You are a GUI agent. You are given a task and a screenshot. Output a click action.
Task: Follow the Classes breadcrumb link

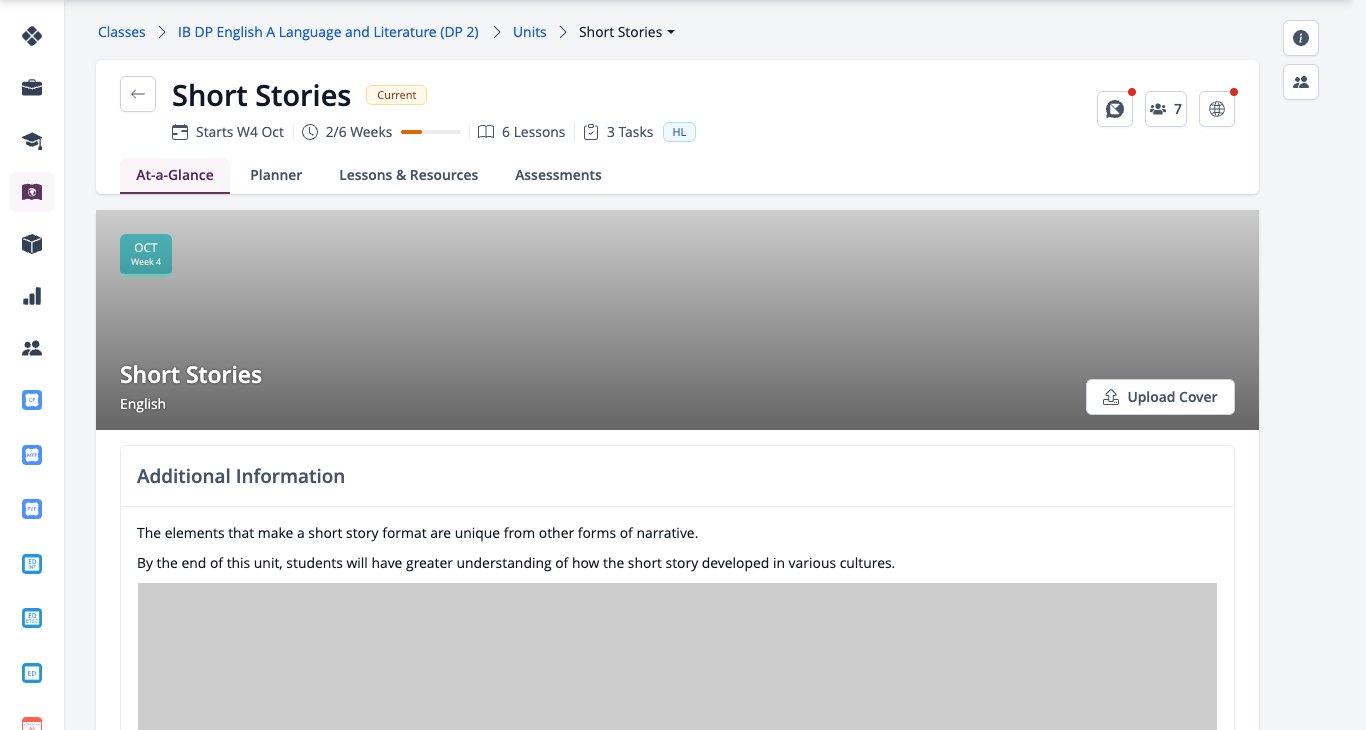[121, 32]
